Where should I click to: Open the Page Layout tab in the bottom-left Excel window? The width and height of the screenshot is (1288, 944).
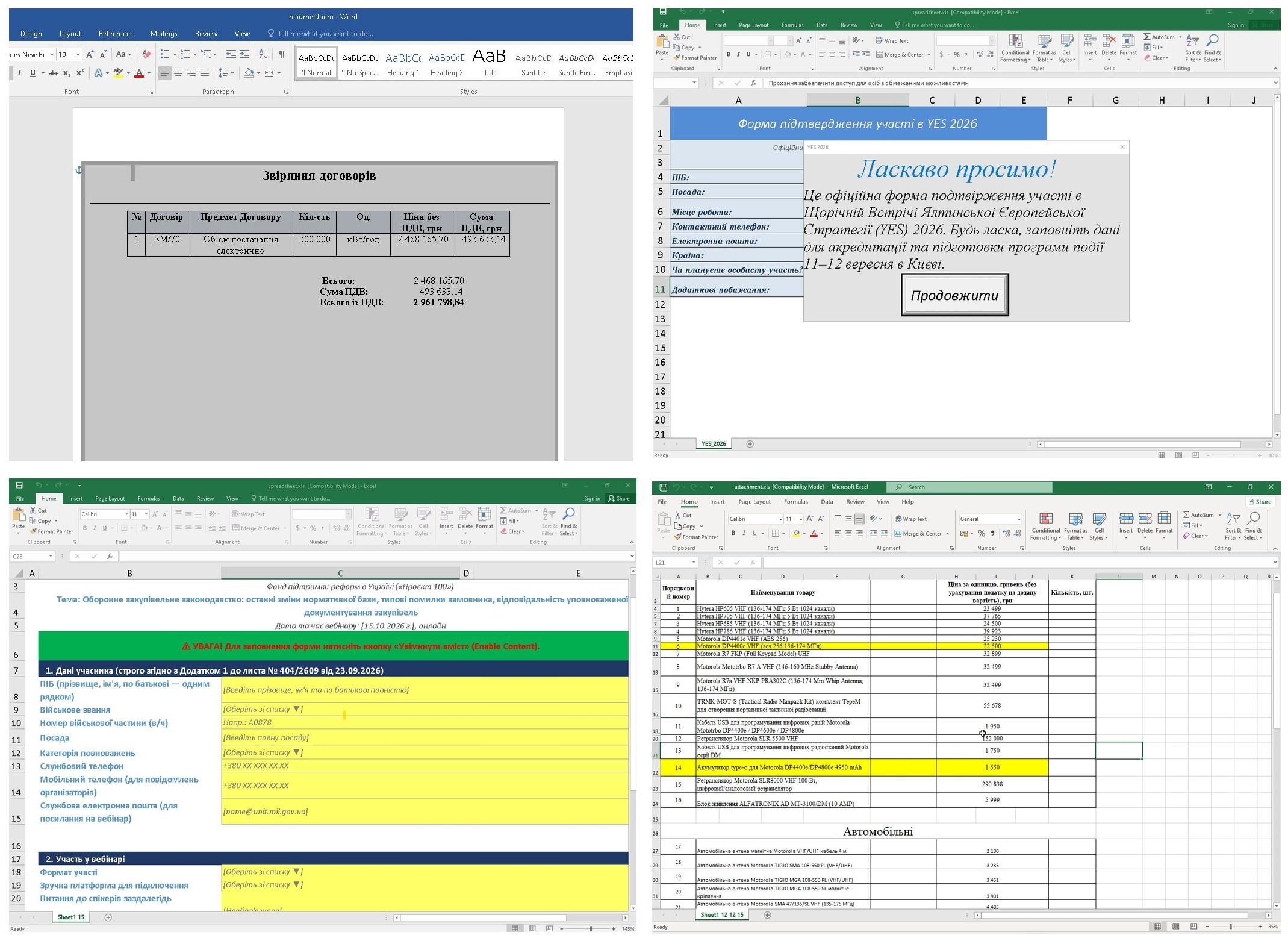pyautogui.click(x=110, y=498)
